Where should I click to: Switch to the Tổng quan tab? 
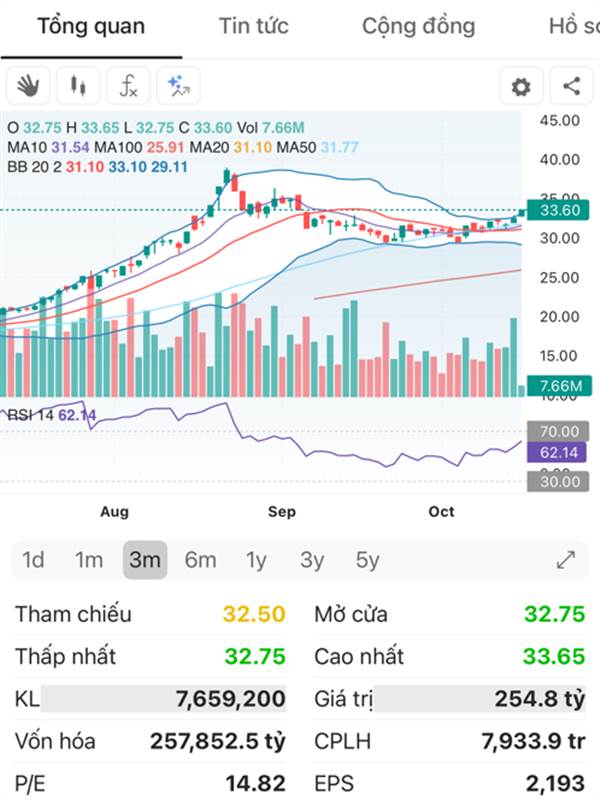pyautogui.click(x=91, y=27)
